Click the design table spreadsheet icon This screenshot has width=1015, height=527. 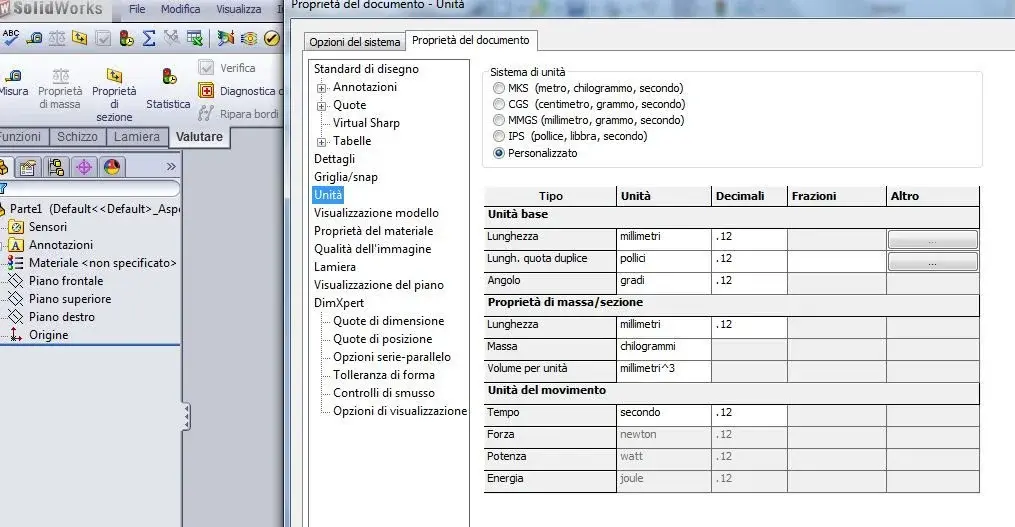point(194,38)
